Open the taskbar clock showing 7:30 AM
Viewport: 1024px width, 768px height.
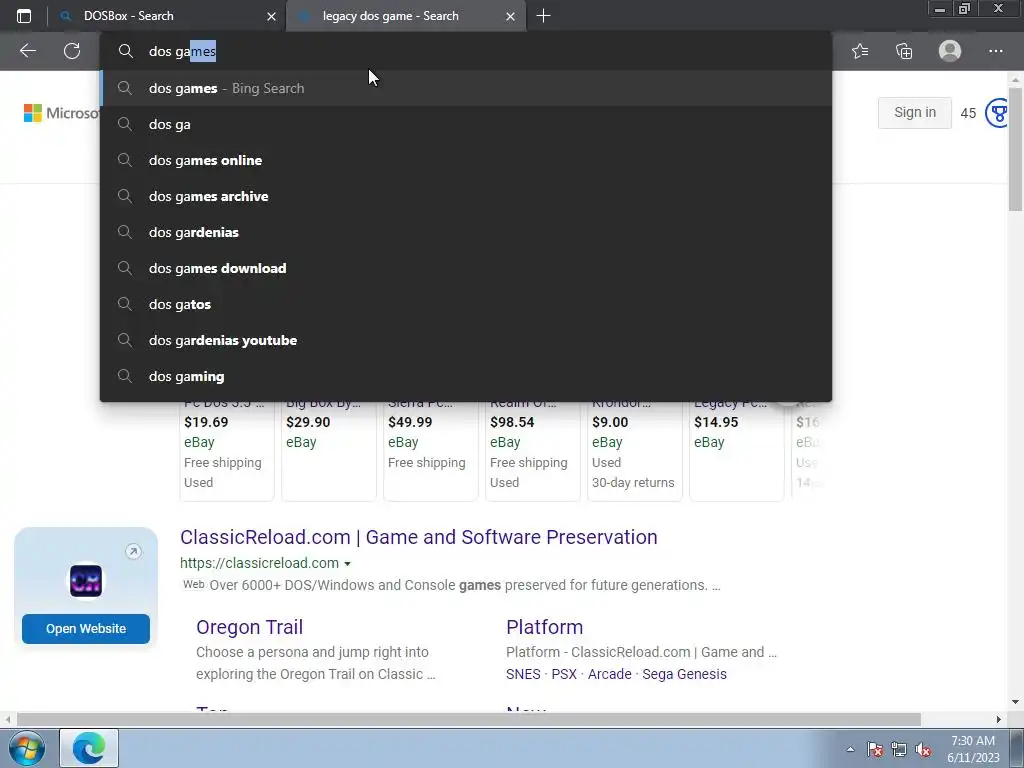973,749
